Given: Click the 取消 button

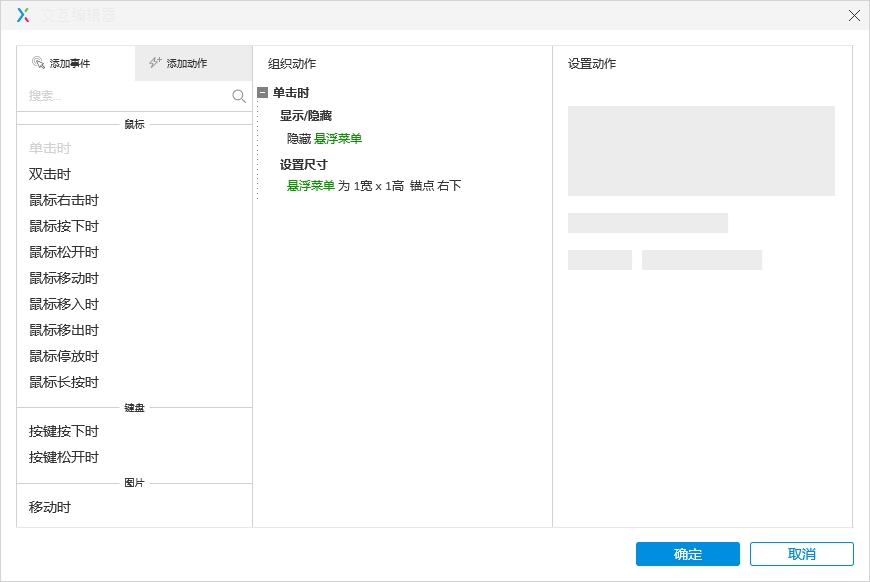Looking at the screenshot, I should point(801,554).
